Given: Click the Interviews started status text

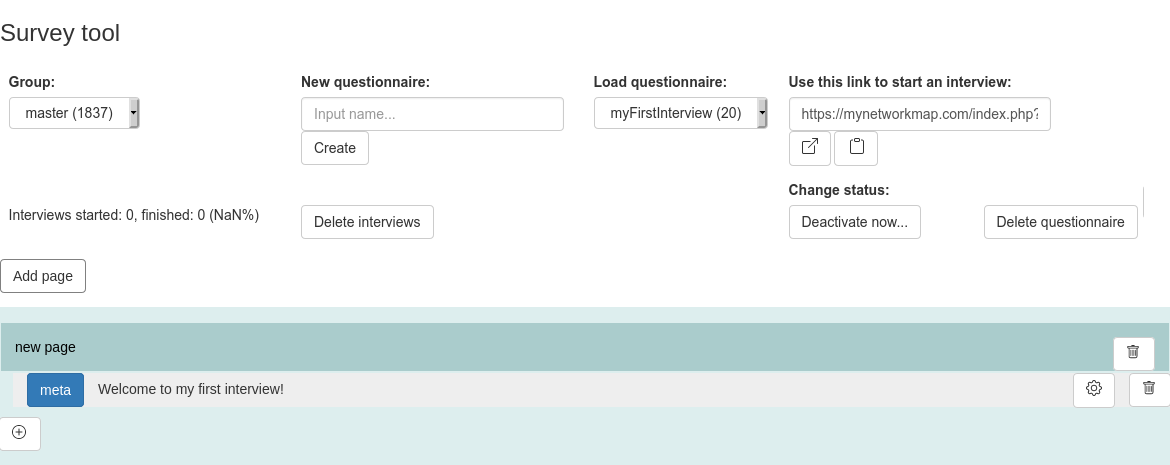Looking at the screenshot, I should [134, 215].
